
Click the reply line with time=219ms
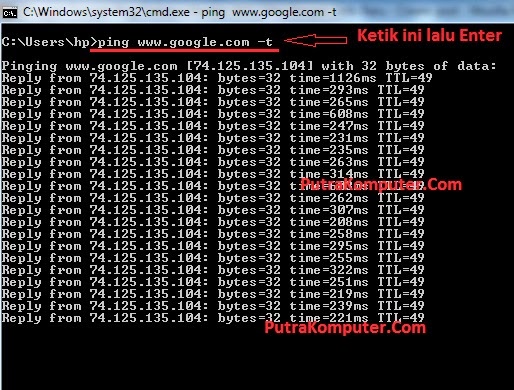213,294
